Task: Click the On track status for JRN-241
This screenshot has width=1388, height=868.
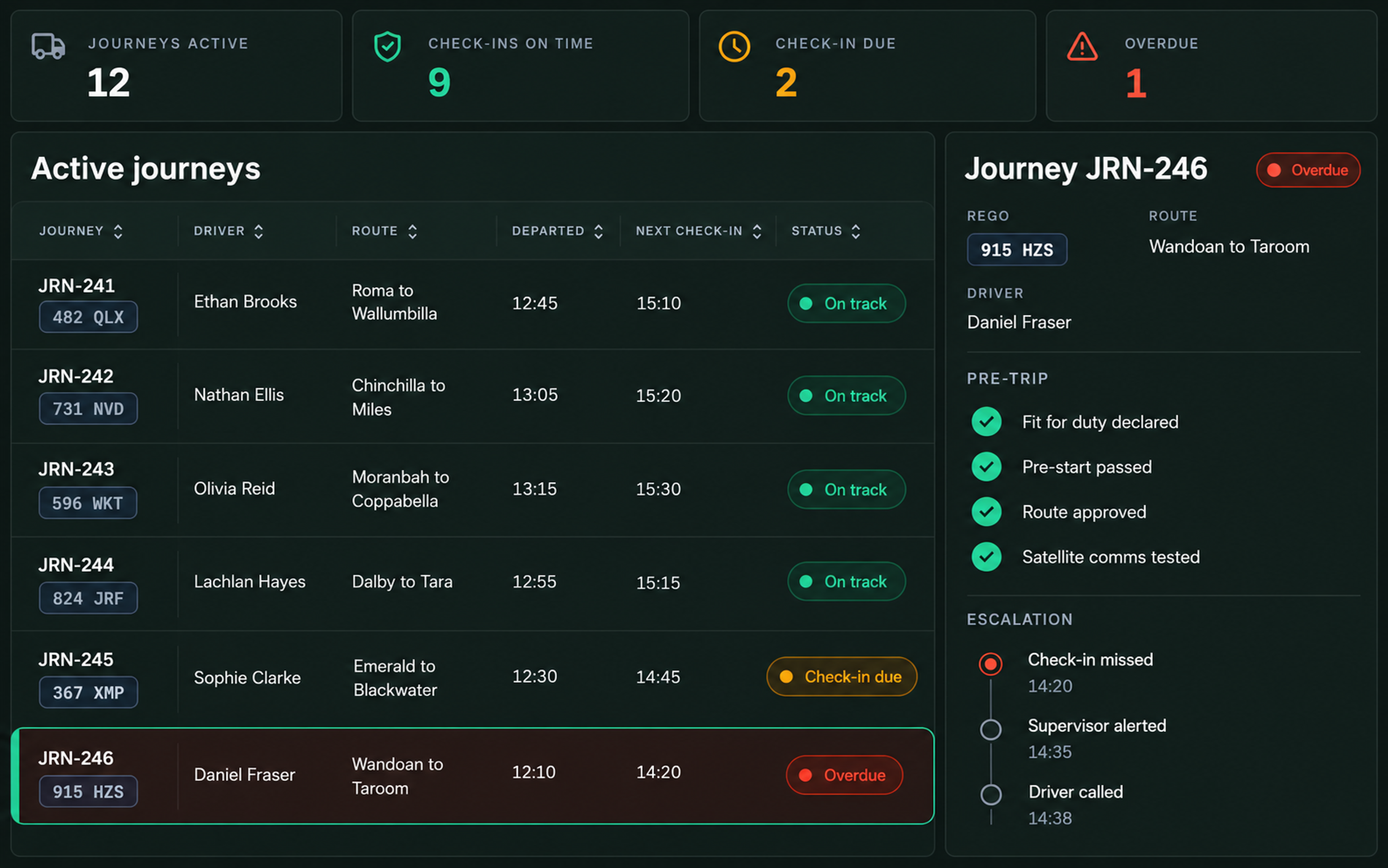Action: (847, 304)
